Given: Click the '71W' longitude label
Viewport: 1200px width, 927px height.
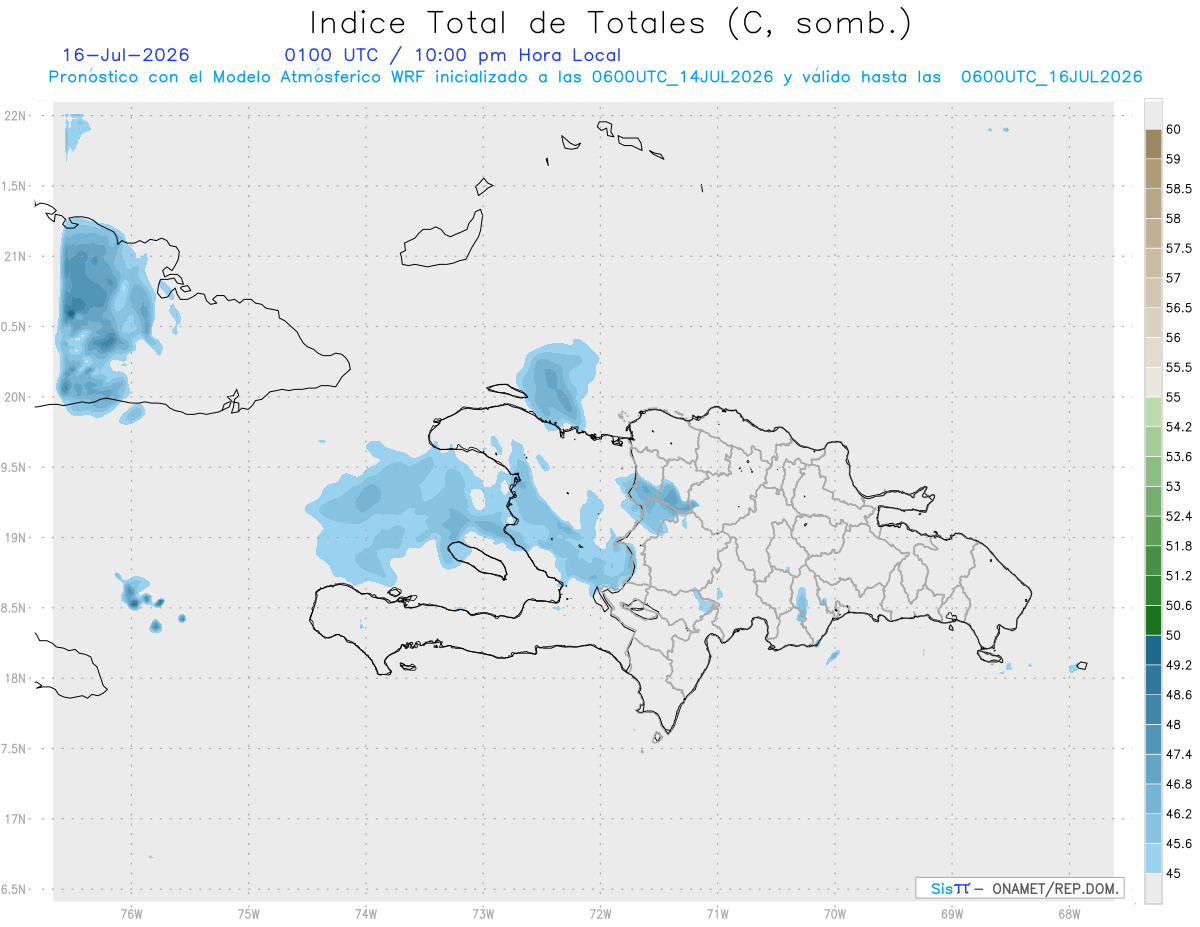Looking at the screenshot, I should pos(717,913).
